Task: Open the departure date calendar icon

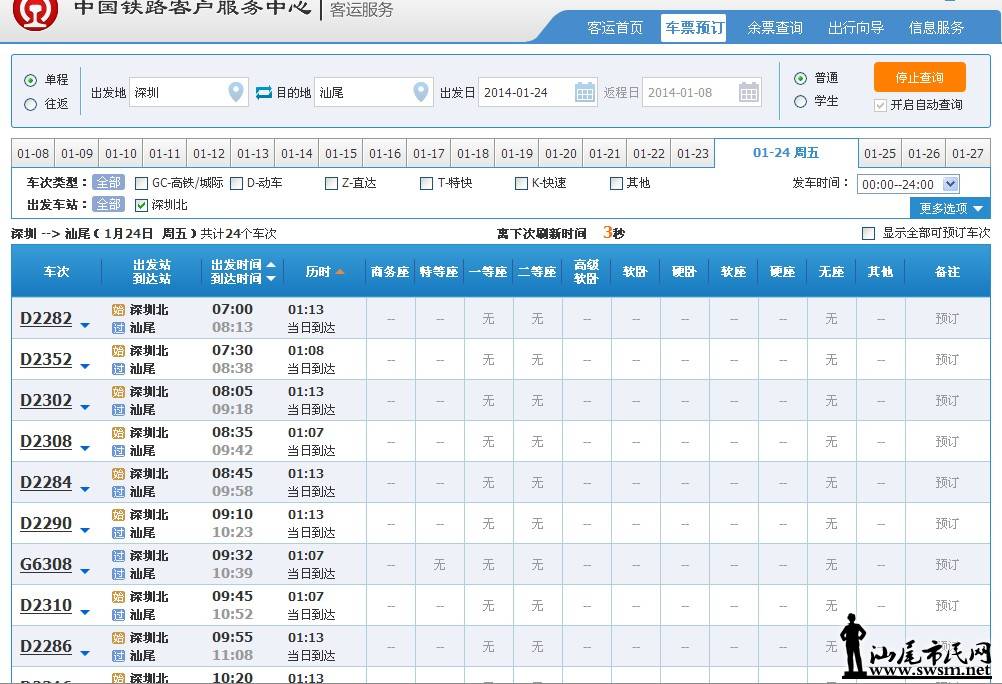Action: coord(585,93)
